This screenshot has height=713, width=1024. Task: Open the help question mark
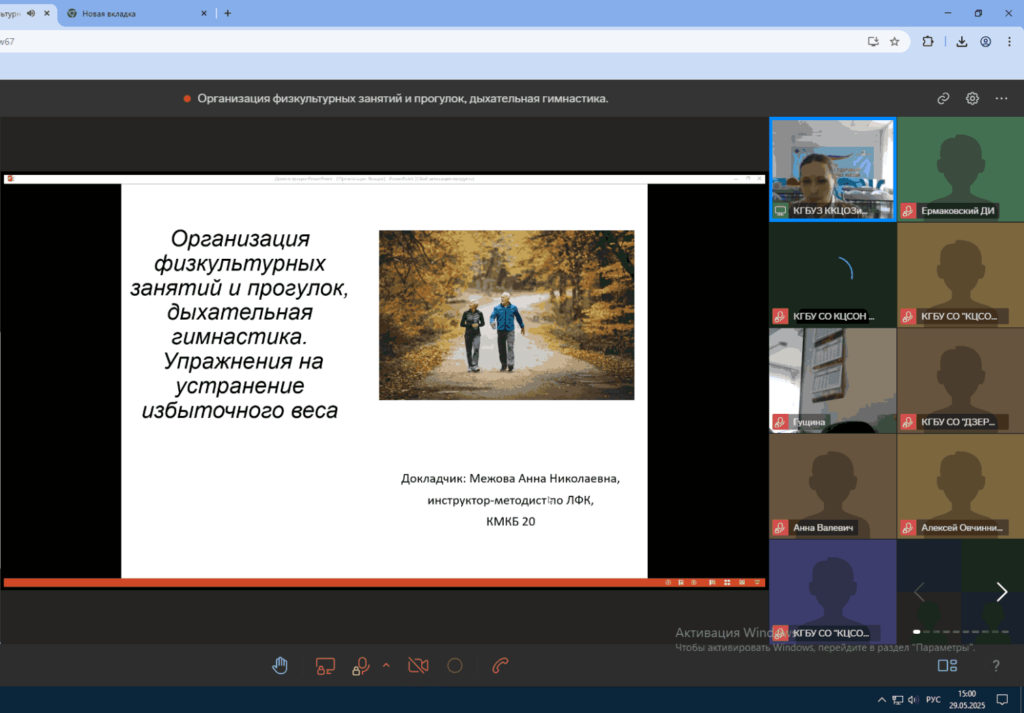(996, 665)
